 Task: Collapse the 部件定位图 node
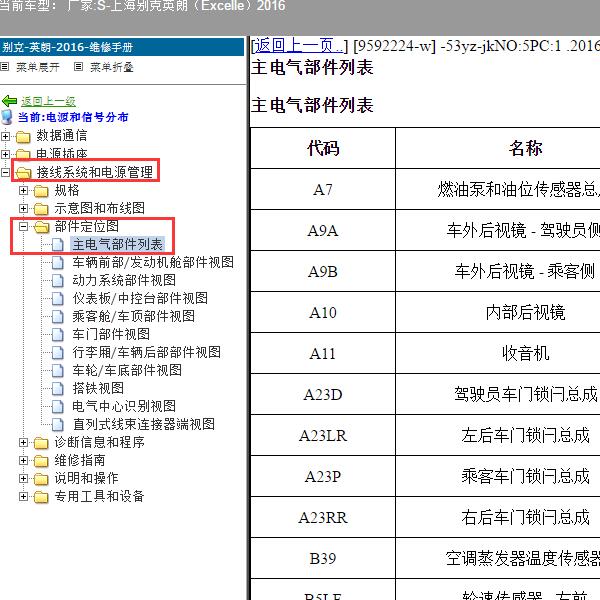[x=23, y=227]
